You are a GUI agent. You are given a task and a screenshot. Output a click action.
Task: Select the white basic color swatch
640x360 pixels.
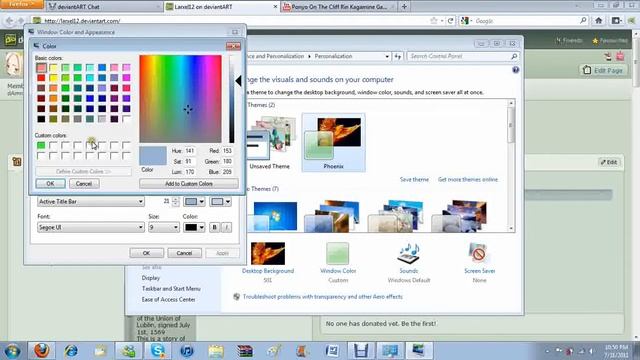pyautogui.click(x=127, y=119)
